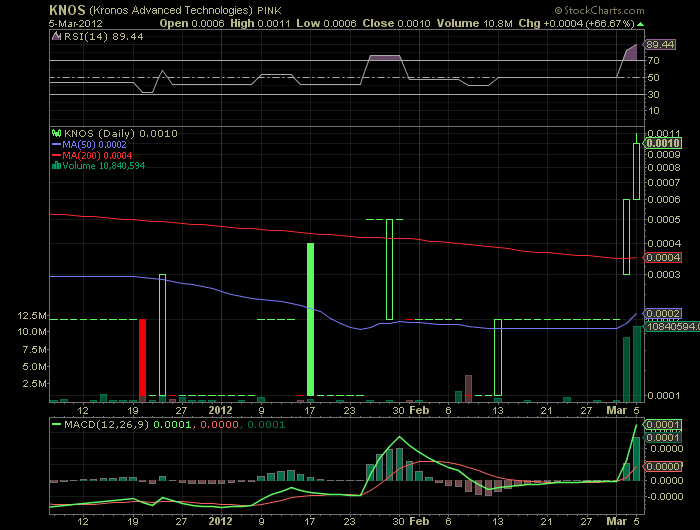Select the hollow candlestick near Jan 30
This screenshot has height=530, width=700.
[x=389, y=269]
